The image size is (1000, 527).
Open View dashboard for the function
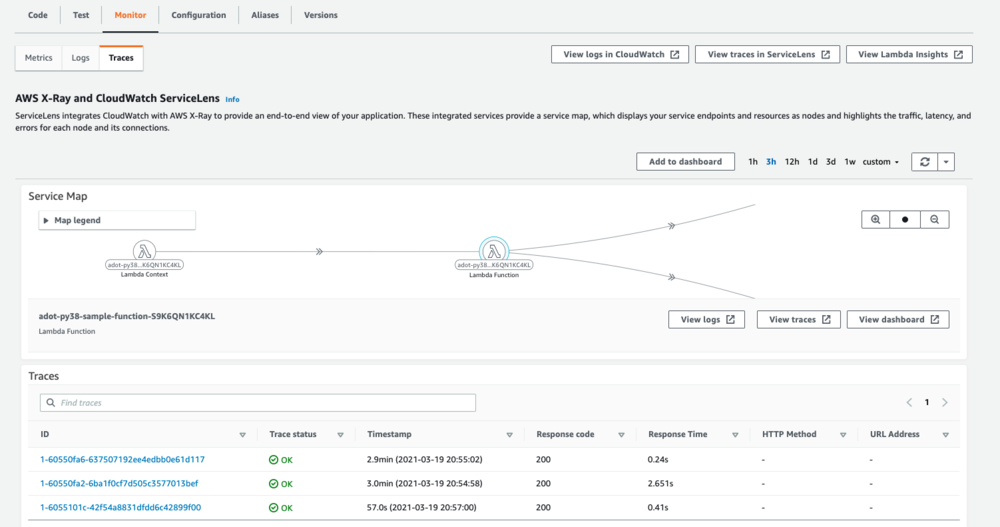[x=898, y=320]
